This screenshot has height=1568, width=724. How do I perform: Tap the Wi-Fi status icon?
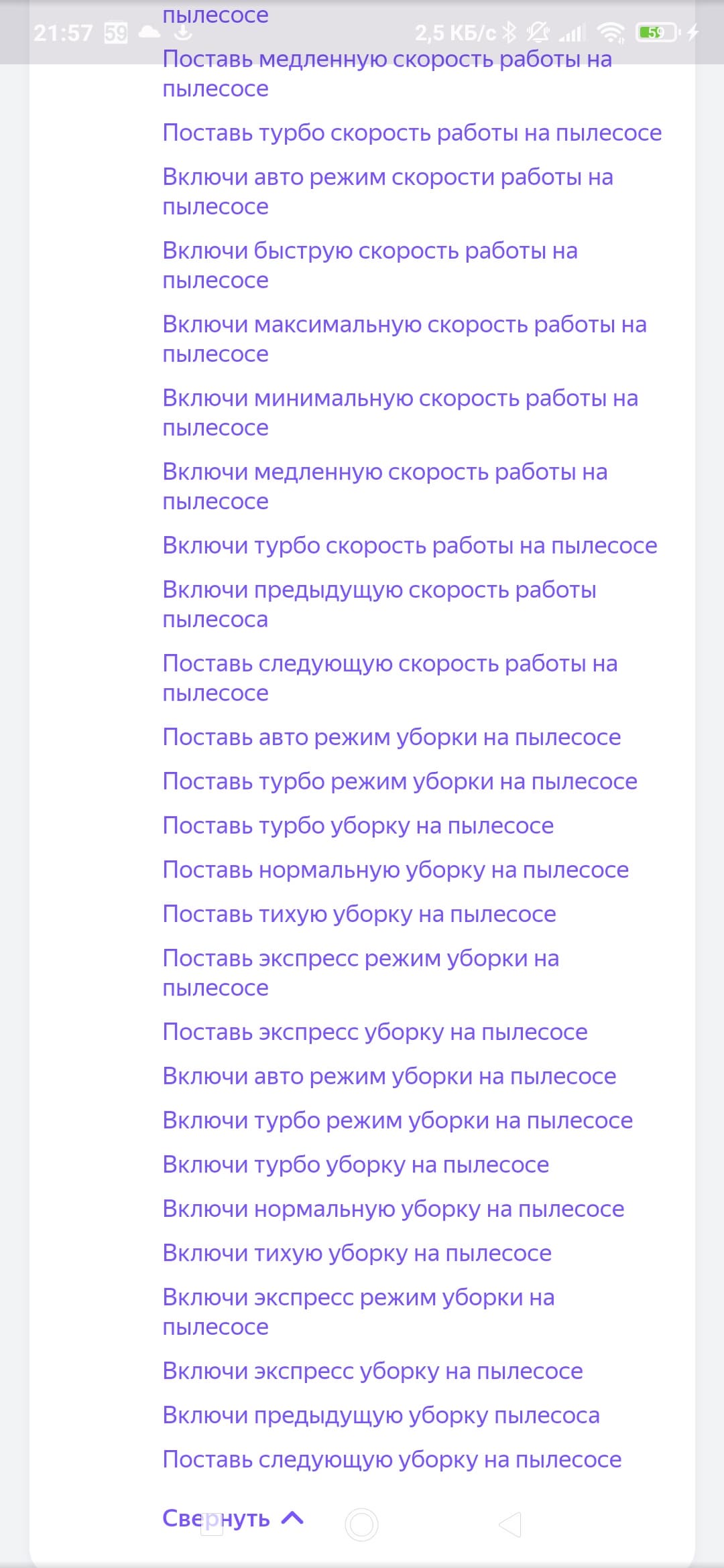(611, 32)
